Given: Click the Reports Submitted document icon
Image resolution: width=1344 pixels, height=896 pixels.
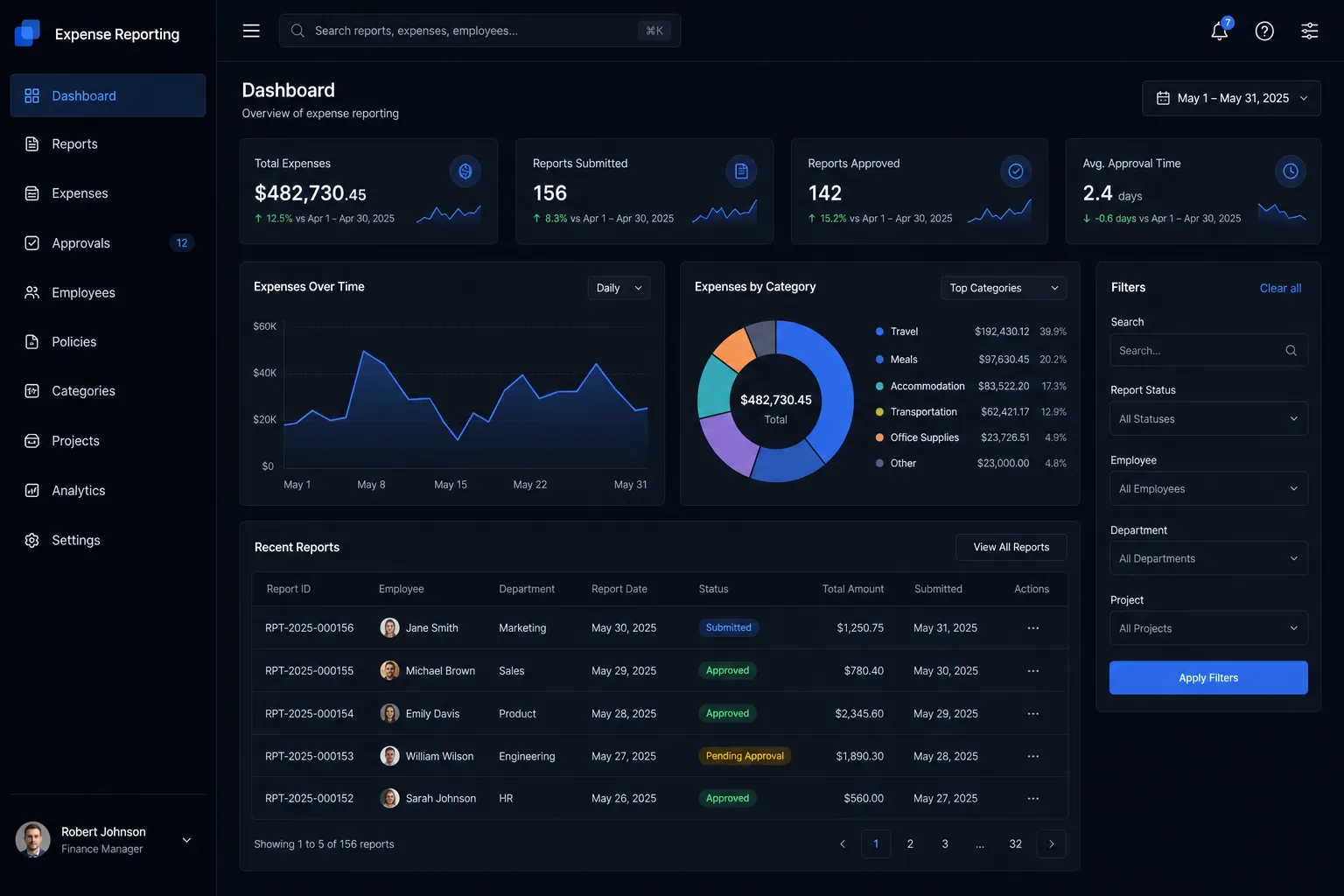Looking at the screenshot, I should click(x=741, y=171).
